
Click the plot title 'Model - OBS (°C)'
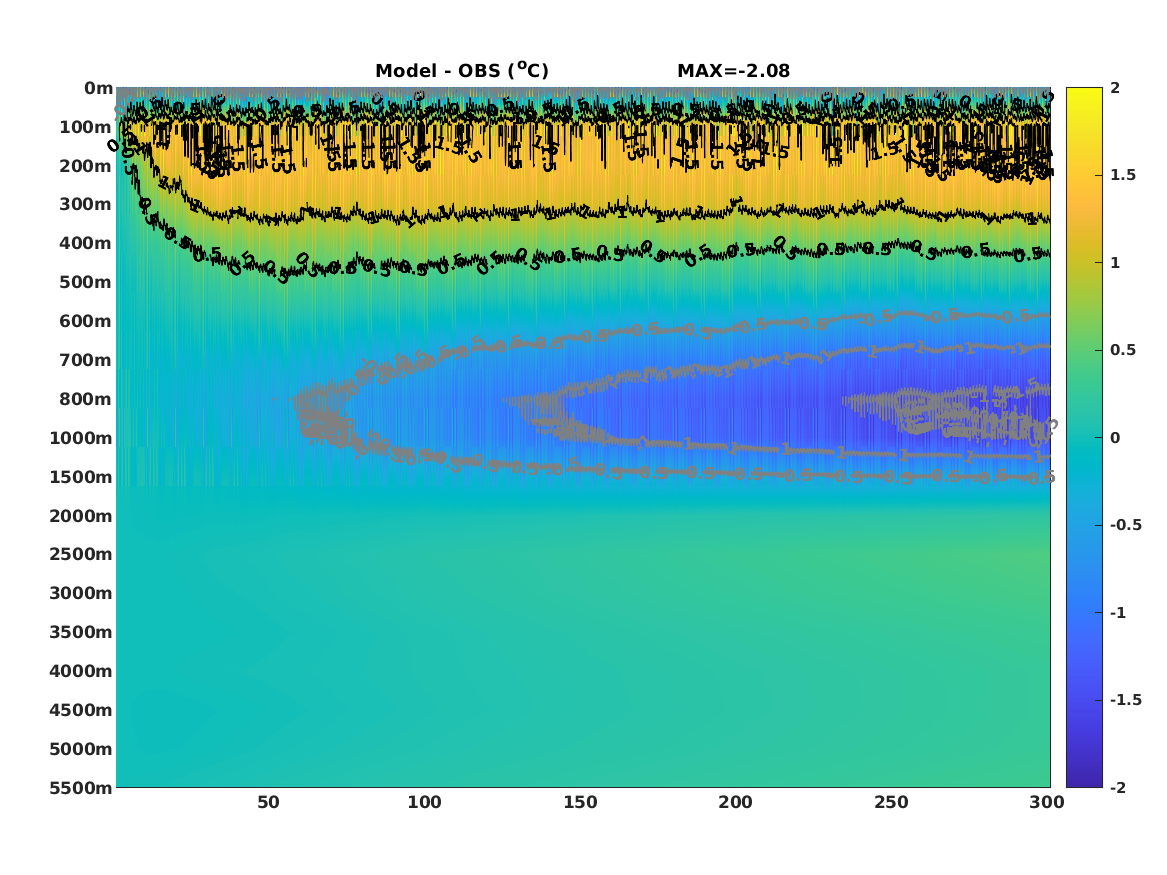click(x=461, y=71)
